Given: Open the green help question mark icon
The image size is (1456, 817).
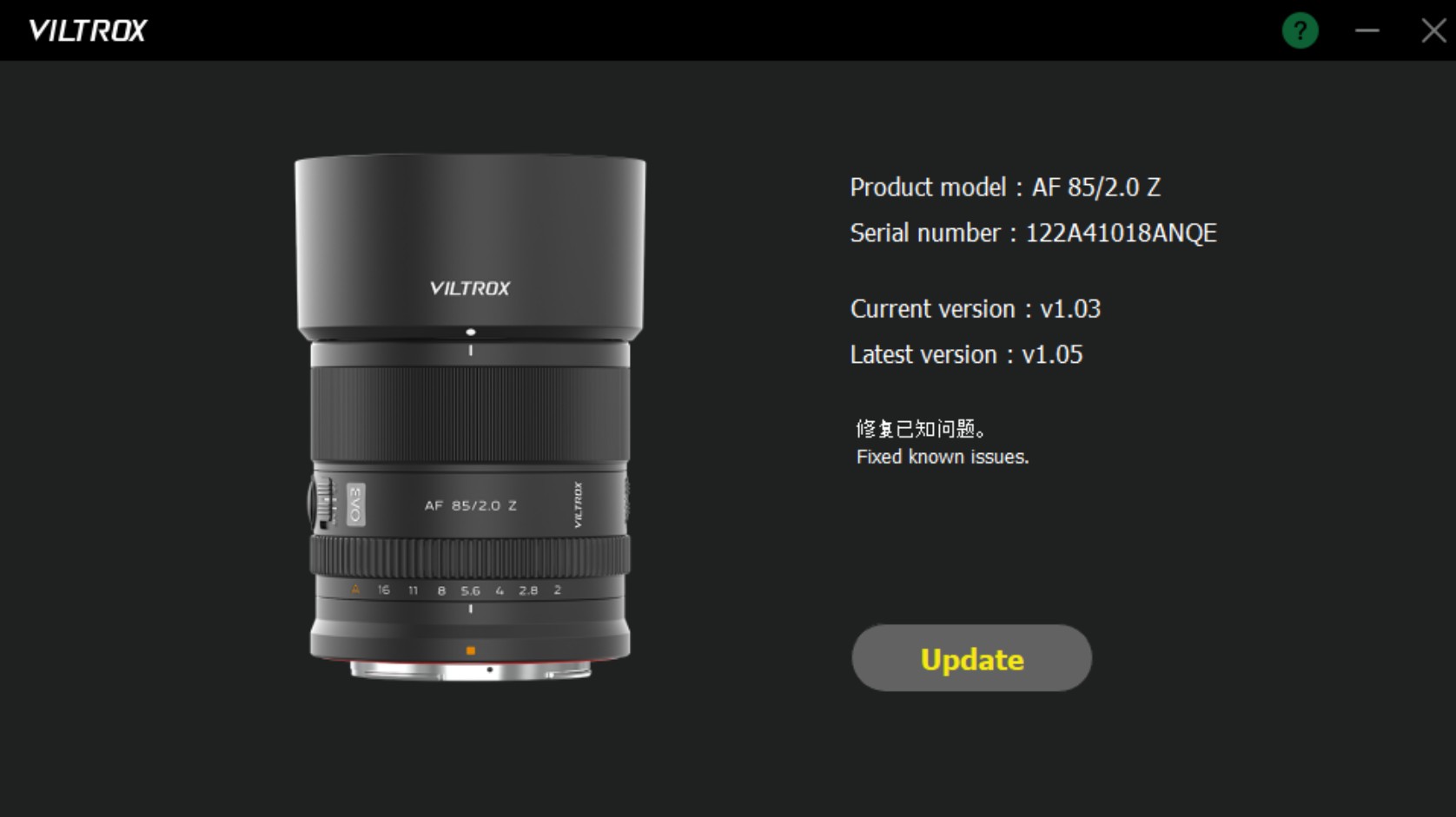Looking at the screenshot, I should [1300, 30].
